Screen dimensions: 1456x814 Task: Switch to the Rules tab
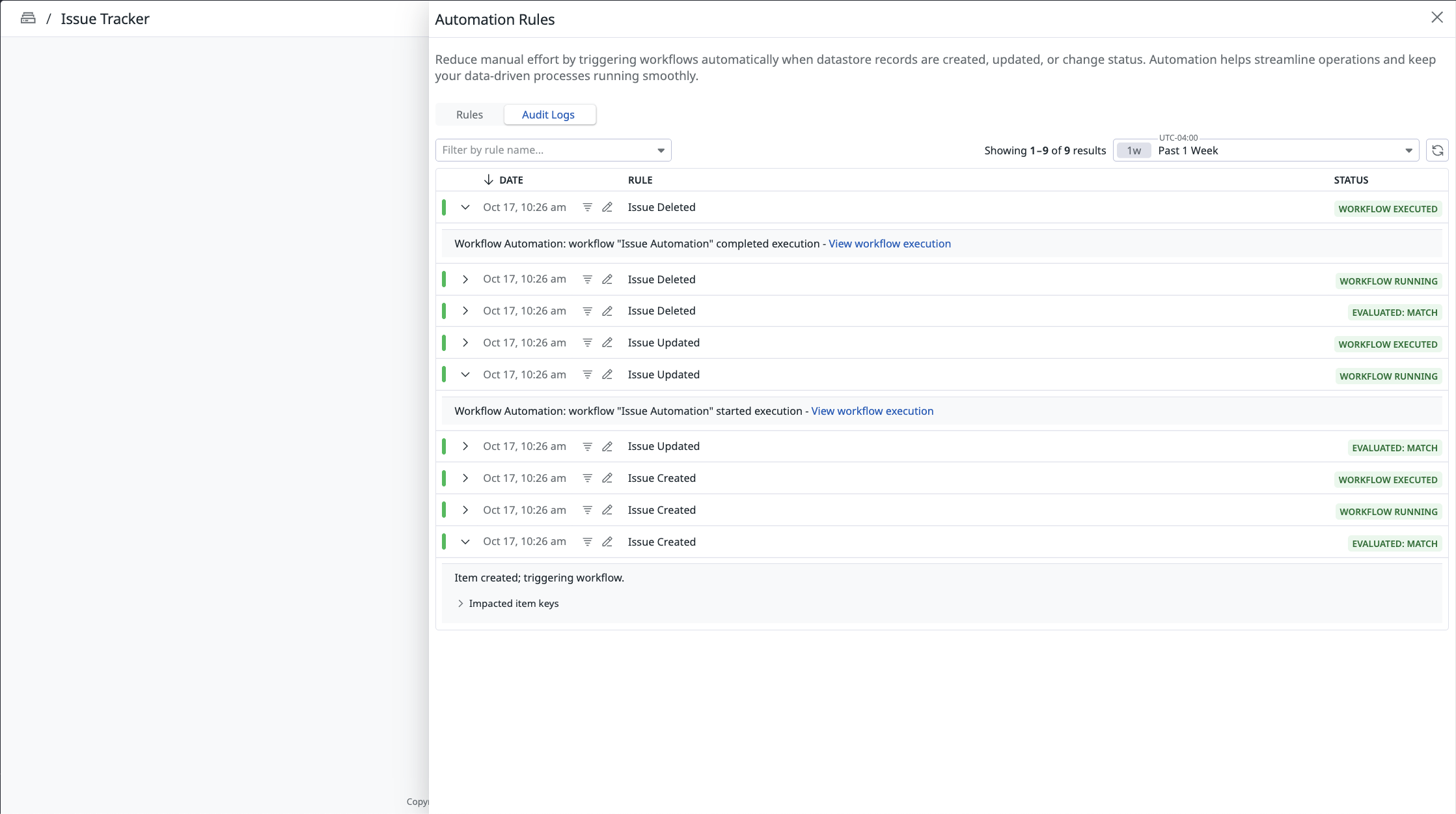coord(469,115)
